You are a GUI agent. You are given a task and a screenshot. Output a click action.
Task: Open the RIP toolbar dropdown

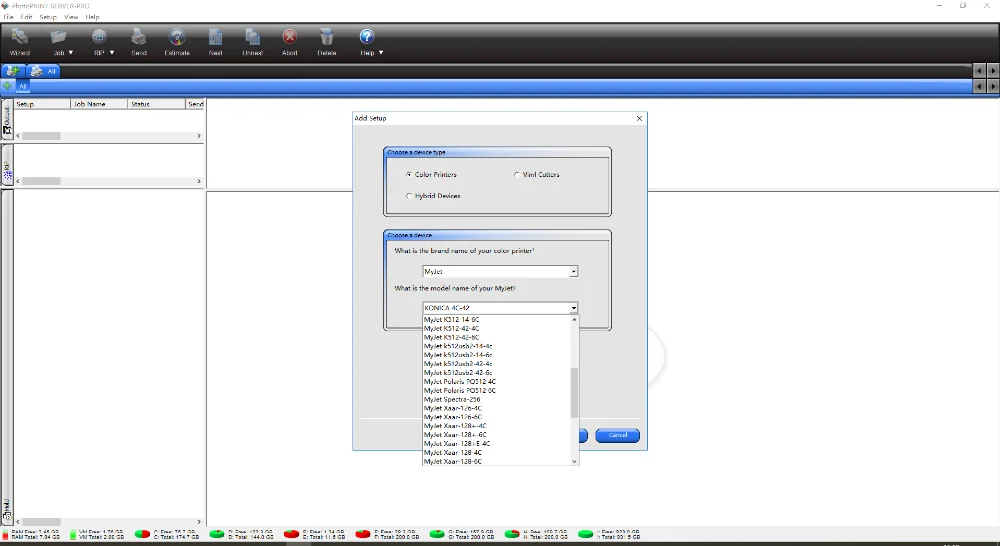coord(112,53)
